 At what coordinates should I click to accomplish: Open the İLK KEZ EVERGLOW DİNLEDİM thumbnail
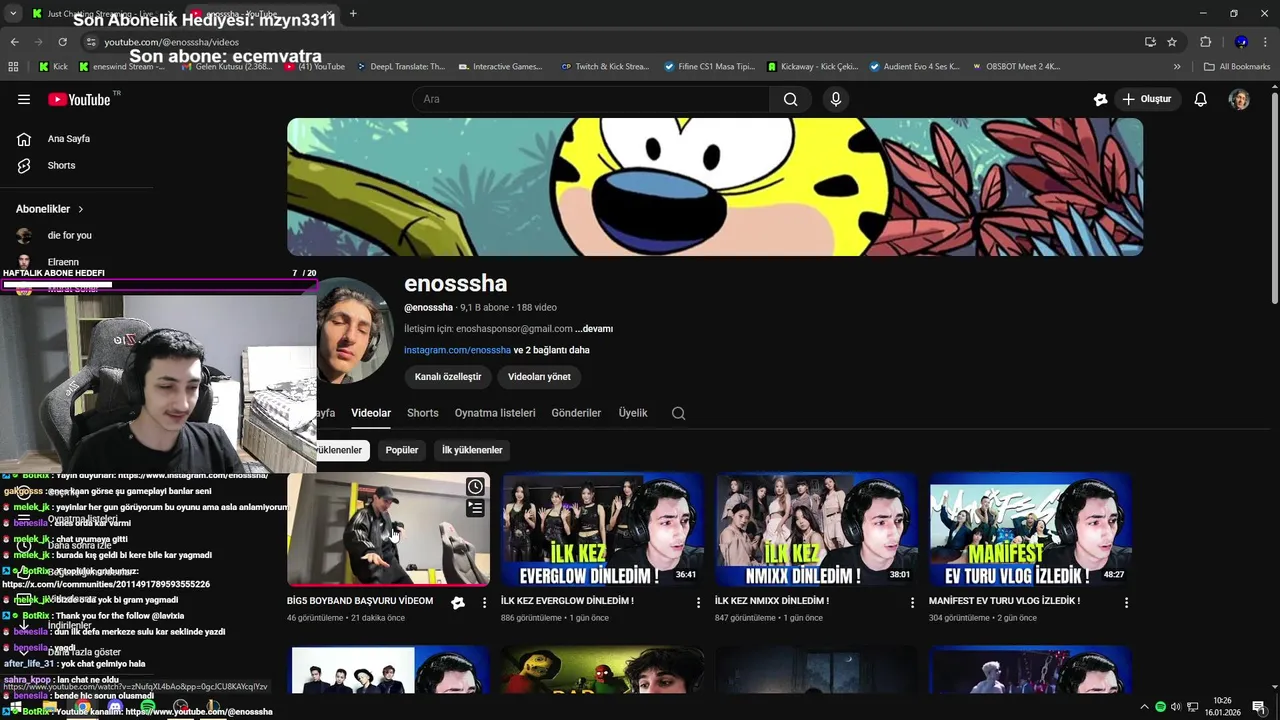tap(602, 529)
